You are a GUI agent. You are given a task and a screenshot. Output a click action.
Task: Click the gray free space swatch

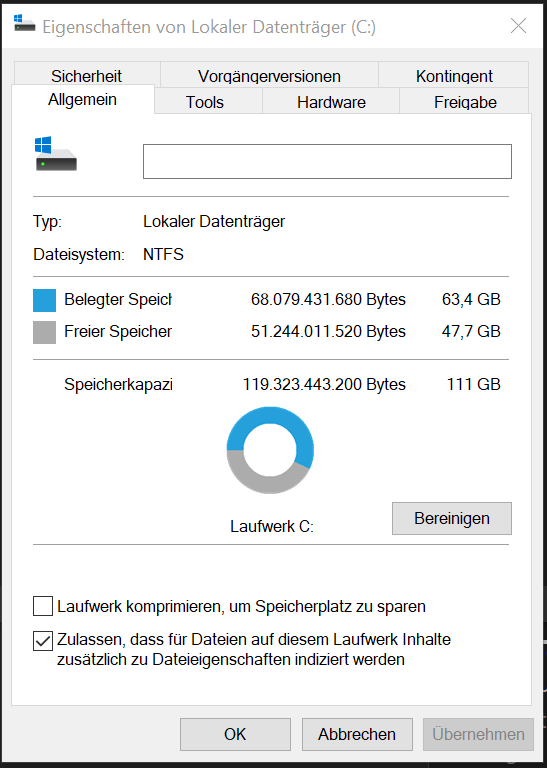click(x=45, y=333)
